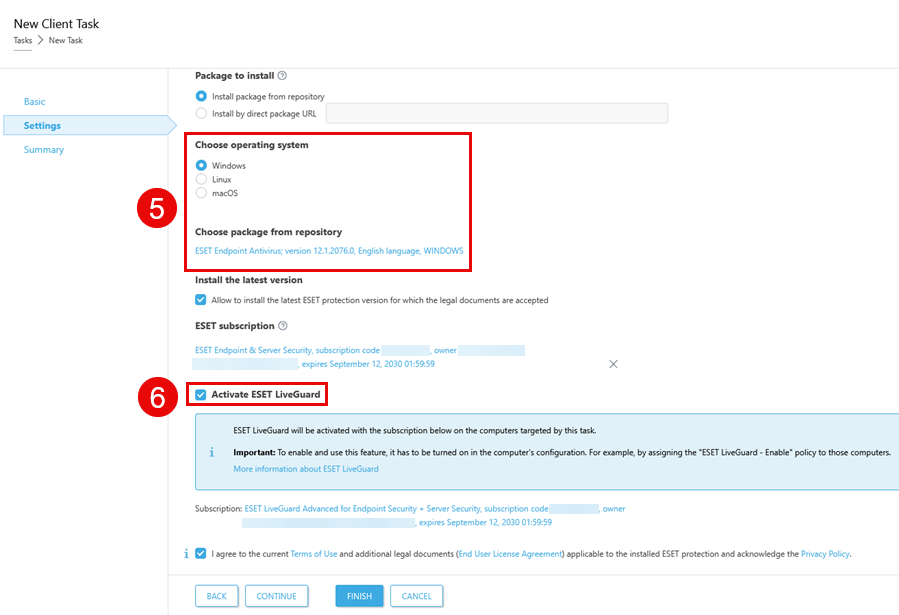This screenshot has height=615, width=899.
Task: Click the FINISH button
Action: (359, 596)
